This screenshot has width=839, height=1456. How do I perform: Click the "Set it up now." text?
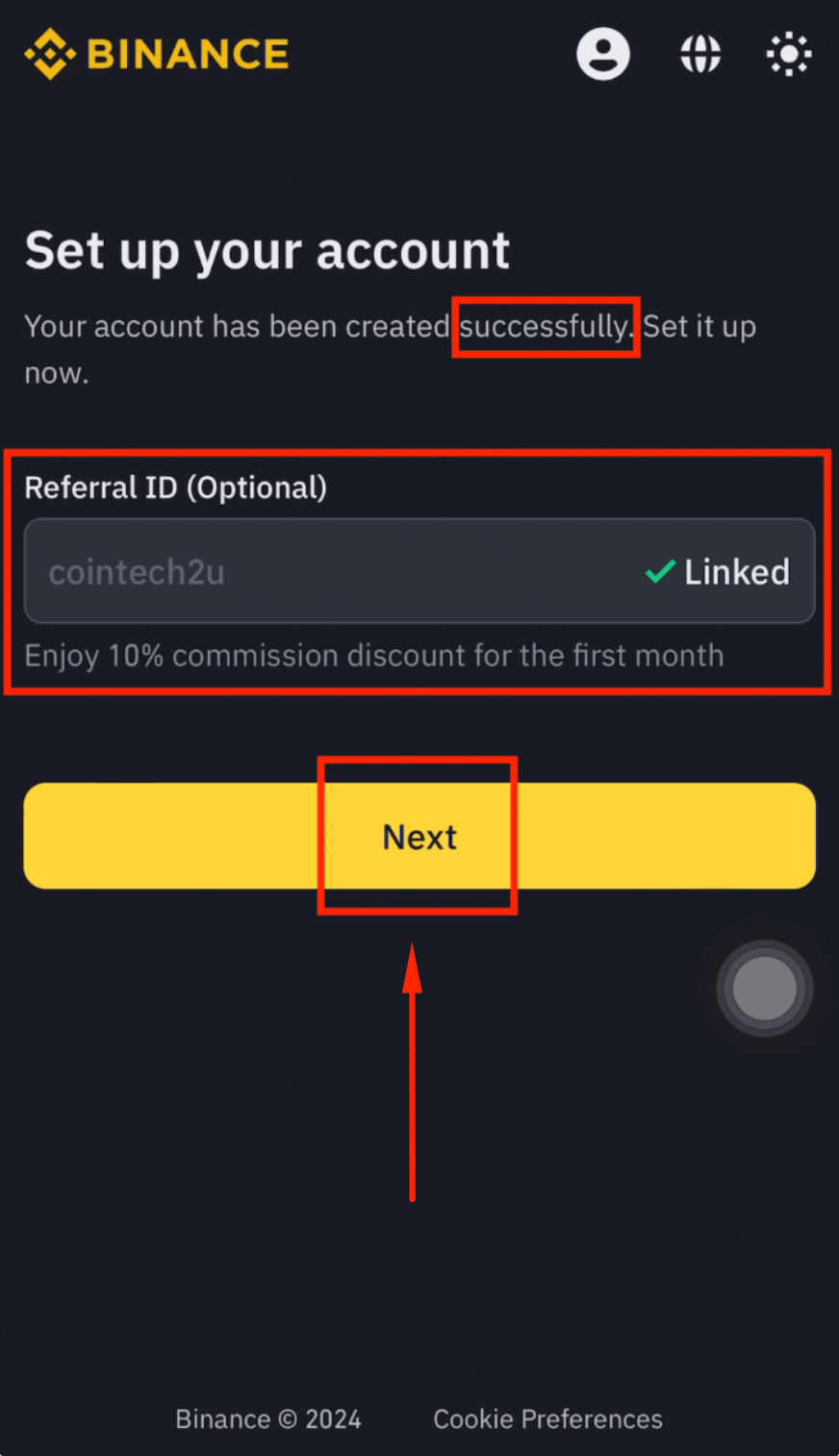click(699, 327)
